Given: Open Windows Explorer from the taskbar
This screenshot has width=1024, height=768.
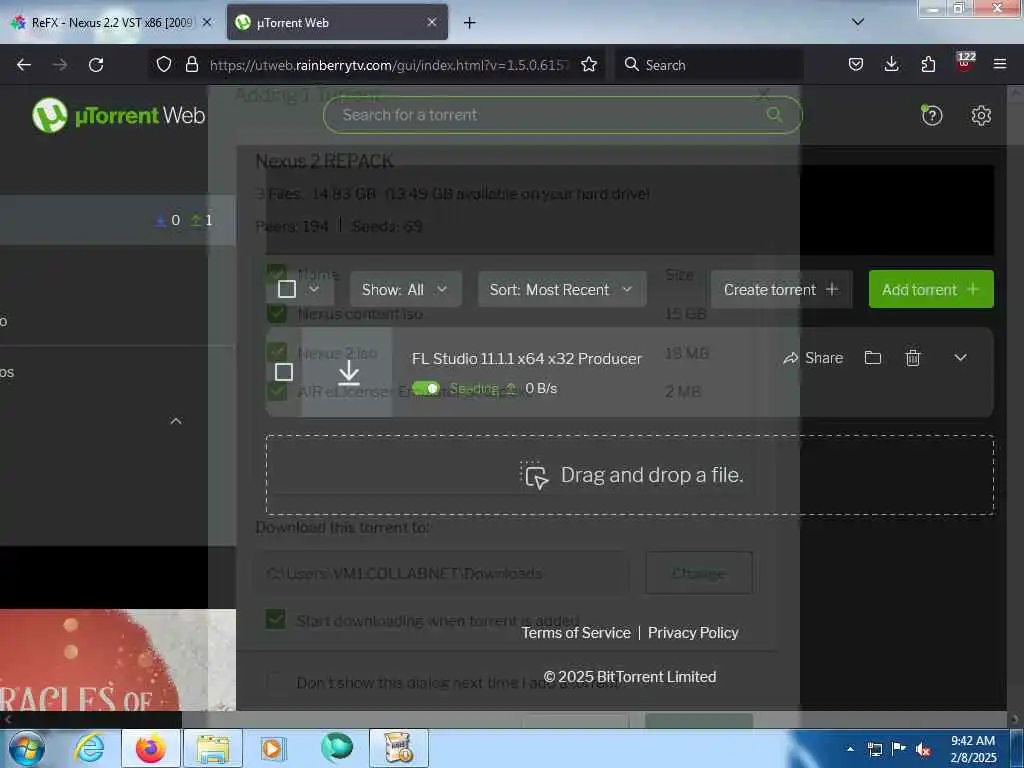Looking at the screenshot, I should [213, 748].
